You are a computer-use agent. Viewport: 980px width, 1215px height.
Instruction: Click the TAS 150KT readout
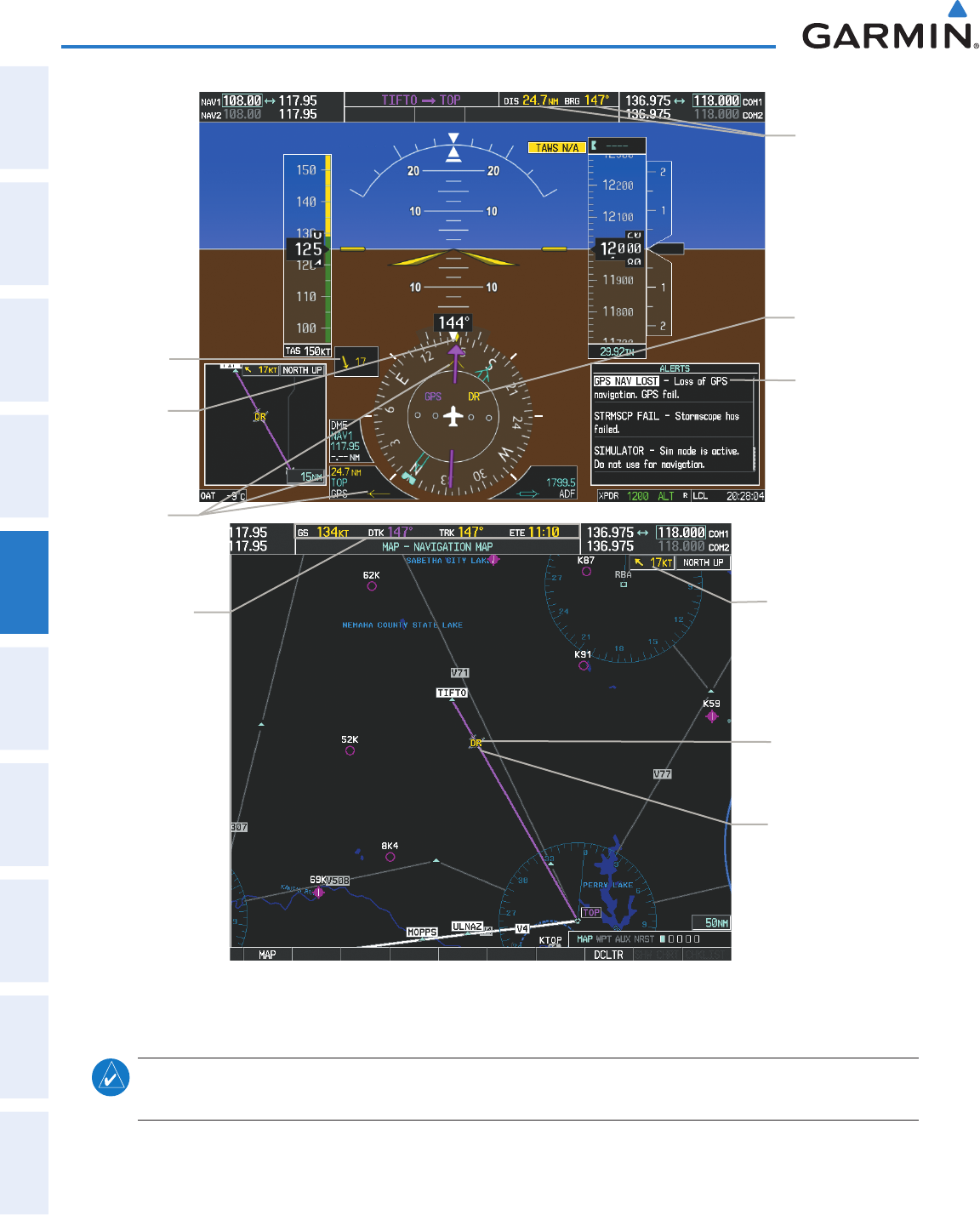308,351
